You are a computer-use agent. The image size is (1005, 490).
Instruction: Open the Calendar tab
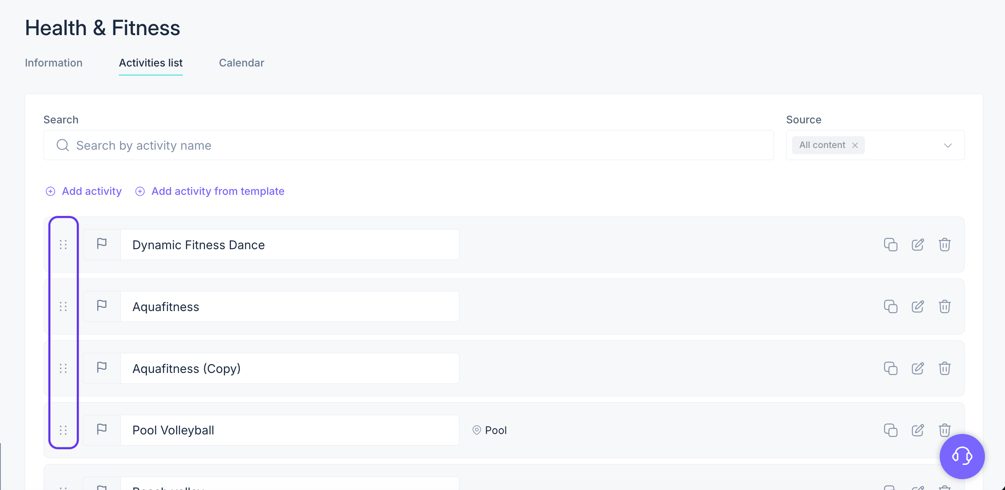click(x=242, y=63)
